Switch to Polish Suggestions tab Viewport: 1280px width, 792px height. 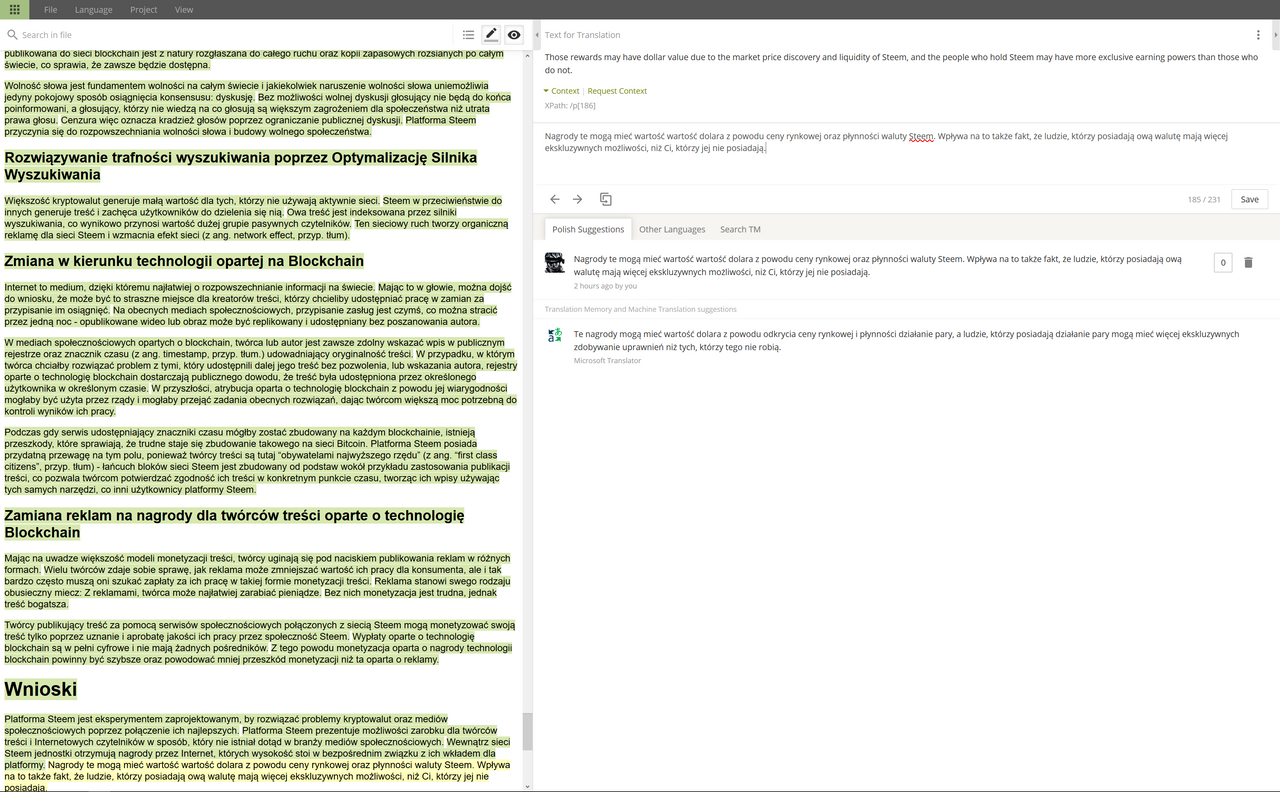pos(588,229)
